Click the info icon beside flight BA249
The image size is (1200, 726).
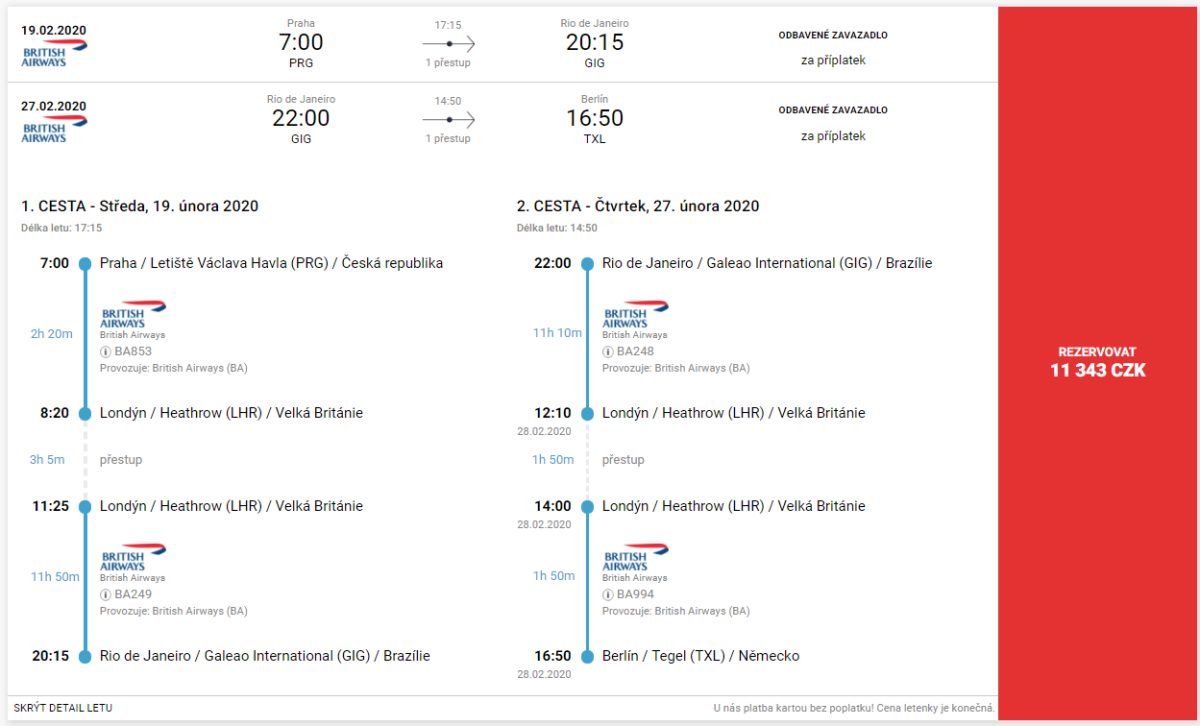pos(105,594)
